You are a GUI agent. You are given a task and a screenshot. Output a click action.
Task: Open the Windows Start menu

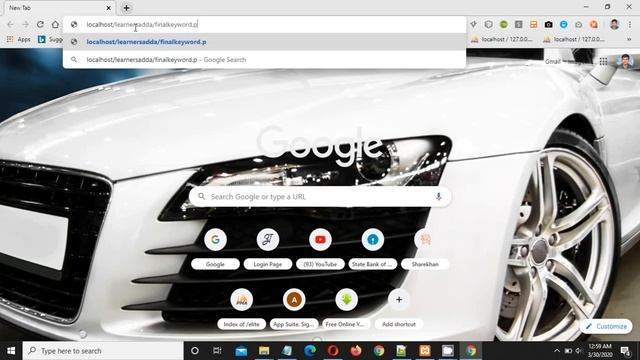point(11,351)
